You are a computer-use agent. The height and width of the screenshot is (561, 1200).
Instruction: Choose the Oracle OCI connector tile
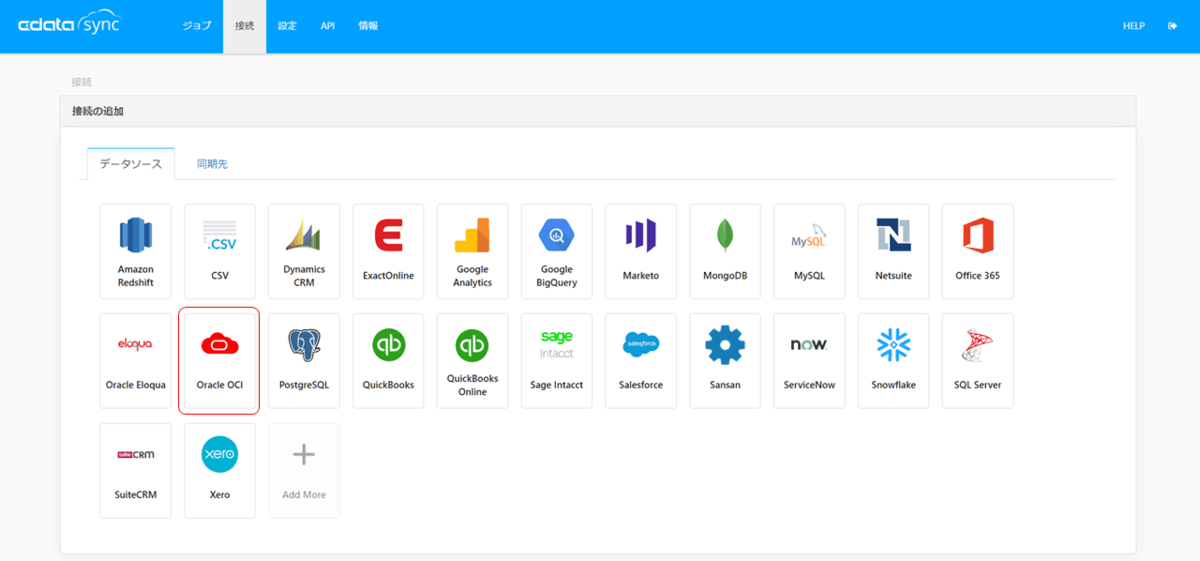click(219, 360)
